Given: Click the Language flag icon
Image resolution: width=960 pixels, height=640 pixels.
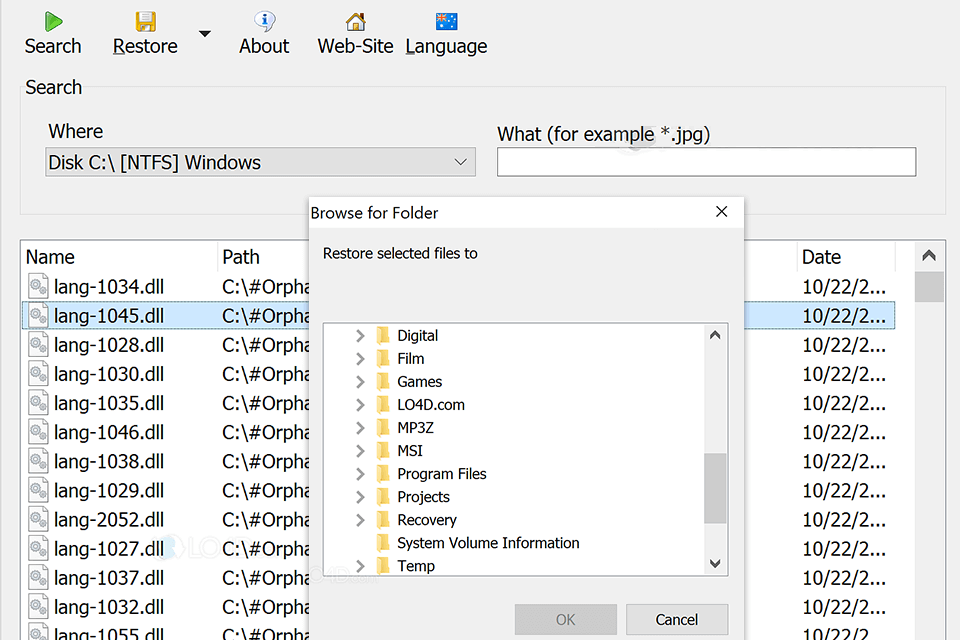Looking at the screenshot, I should coord(446,21).
